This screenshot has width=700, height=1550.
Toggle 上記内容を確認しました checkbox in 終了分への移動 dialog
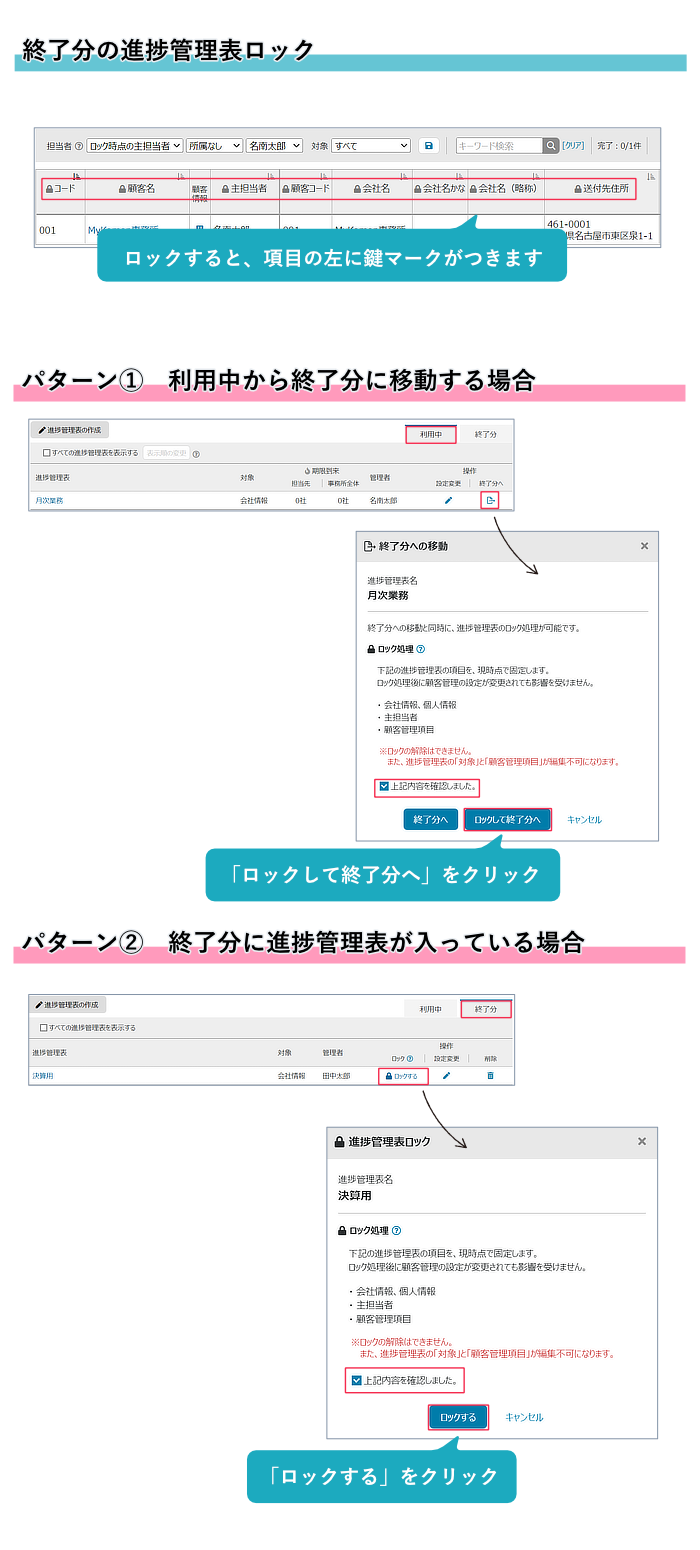tap(383, 787)
